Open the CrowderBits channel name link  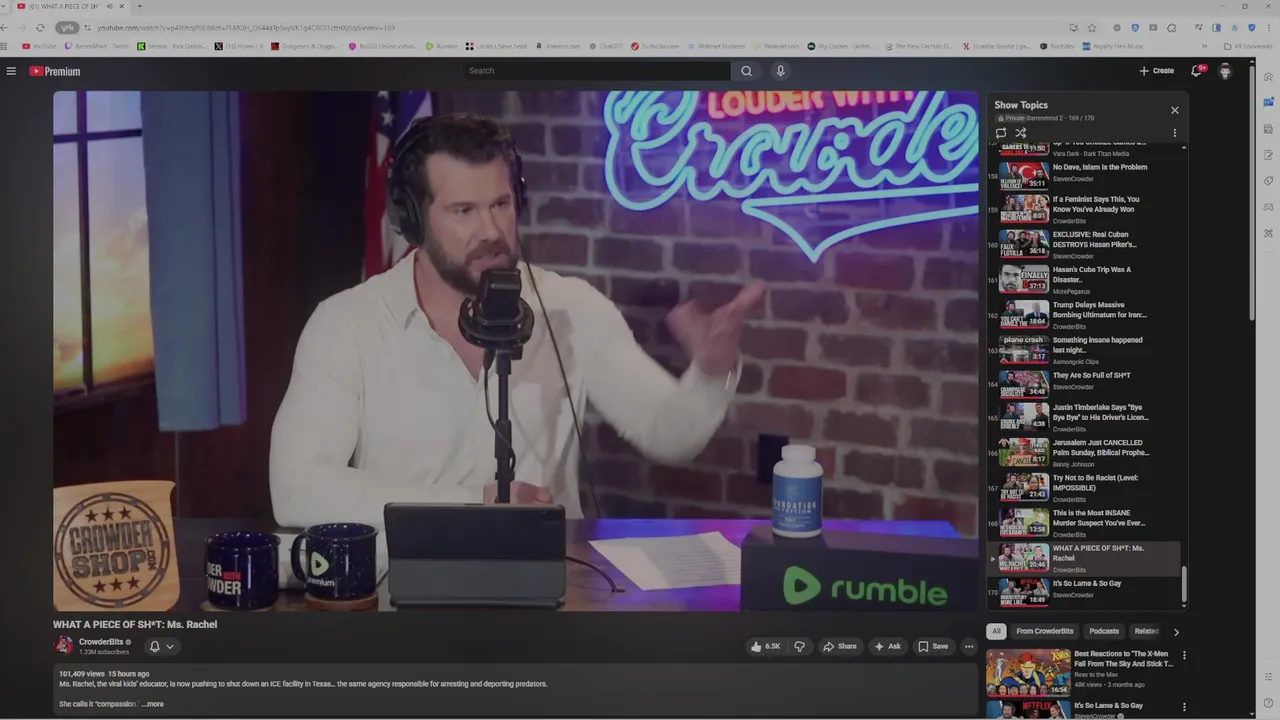(101, 642)
